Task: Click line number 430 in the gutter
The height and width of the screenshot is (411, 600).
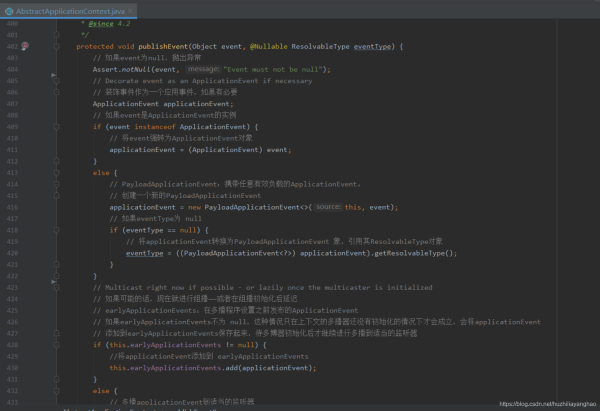Action: pyautogui.click(x=12, y=369)
